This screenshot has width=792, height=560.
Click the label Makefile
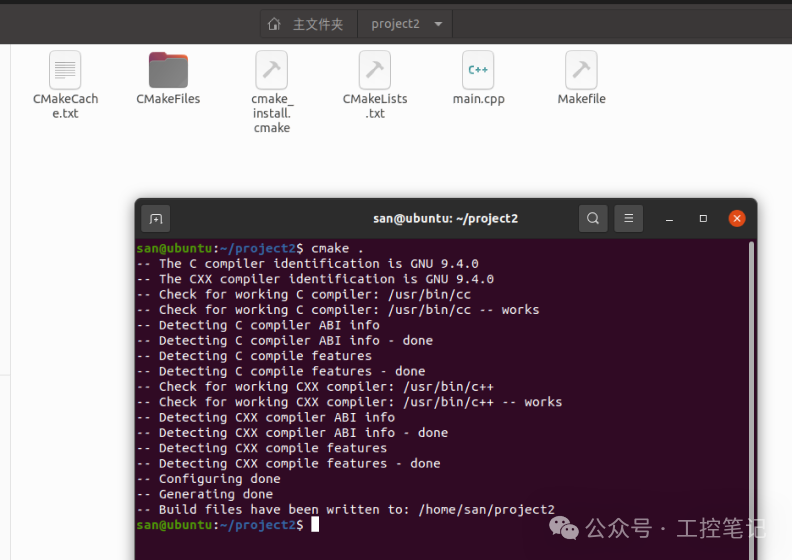(581, 99)
